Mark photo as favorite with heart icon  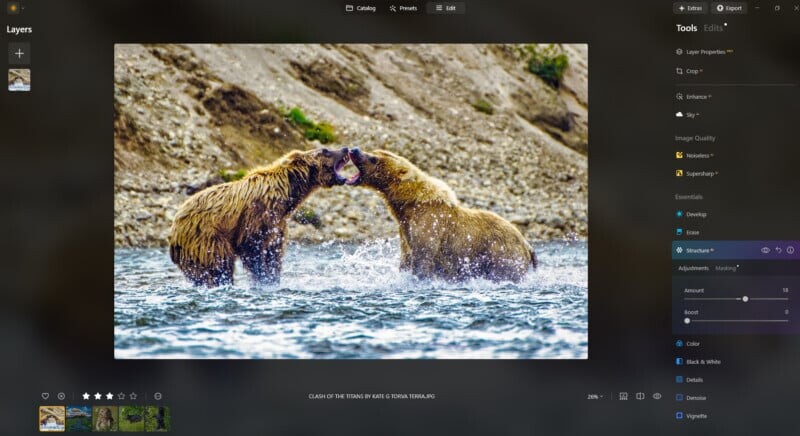[x=45, y=396]
